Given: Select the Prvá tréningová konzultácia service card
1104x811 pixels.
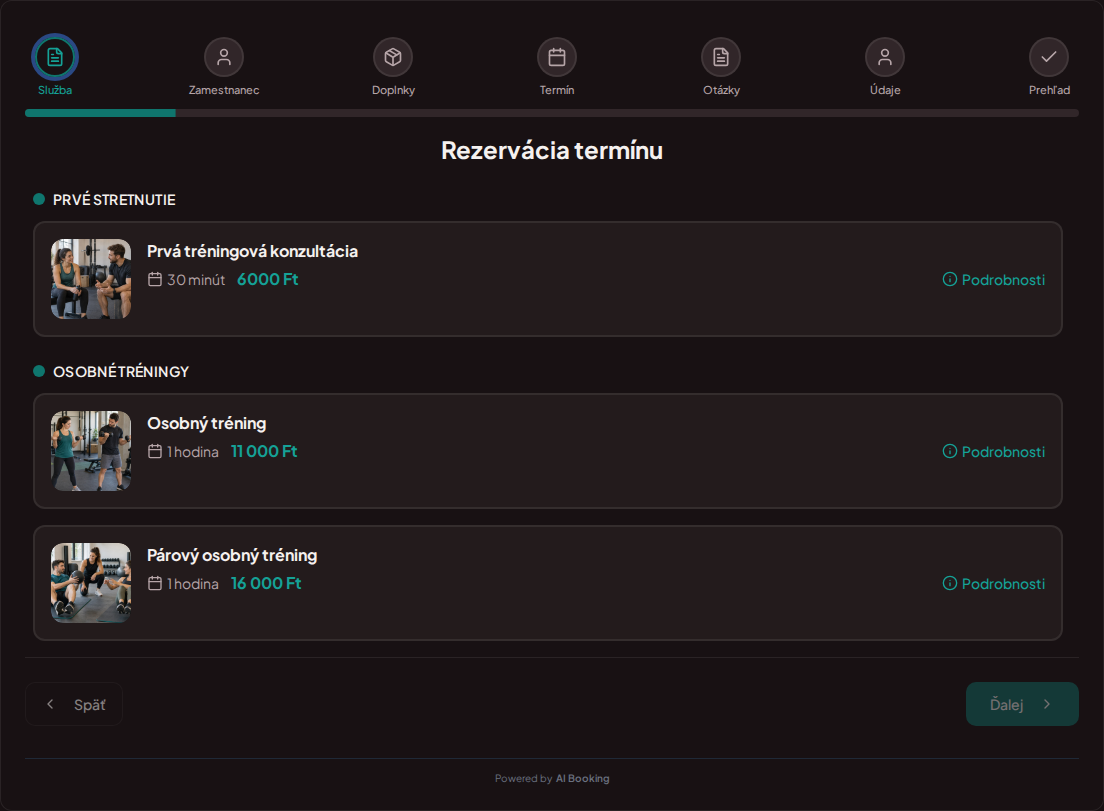Looking at the screenshot, I should coord(548,279).
